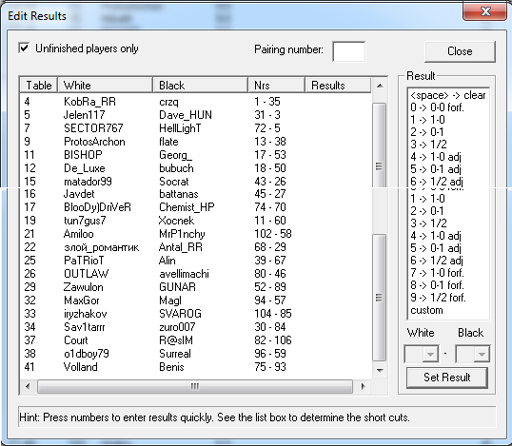The height and width of the screenshot is (446, 512).
Task: Click the Set Result button
Action: (447, 377)
